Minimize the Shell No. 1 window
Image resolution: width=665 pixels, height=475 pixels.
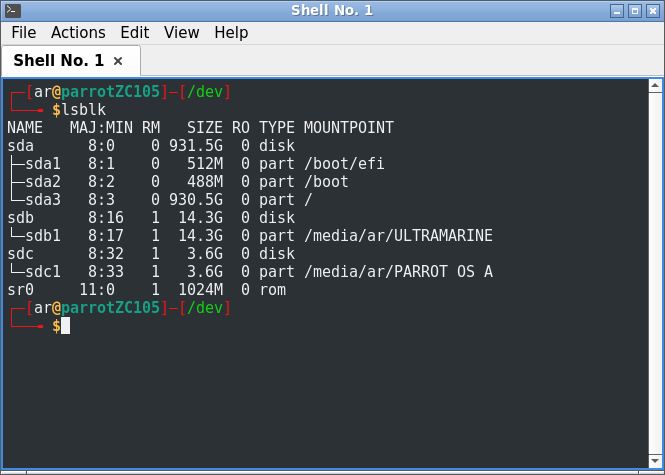click(x=617, y=11)
